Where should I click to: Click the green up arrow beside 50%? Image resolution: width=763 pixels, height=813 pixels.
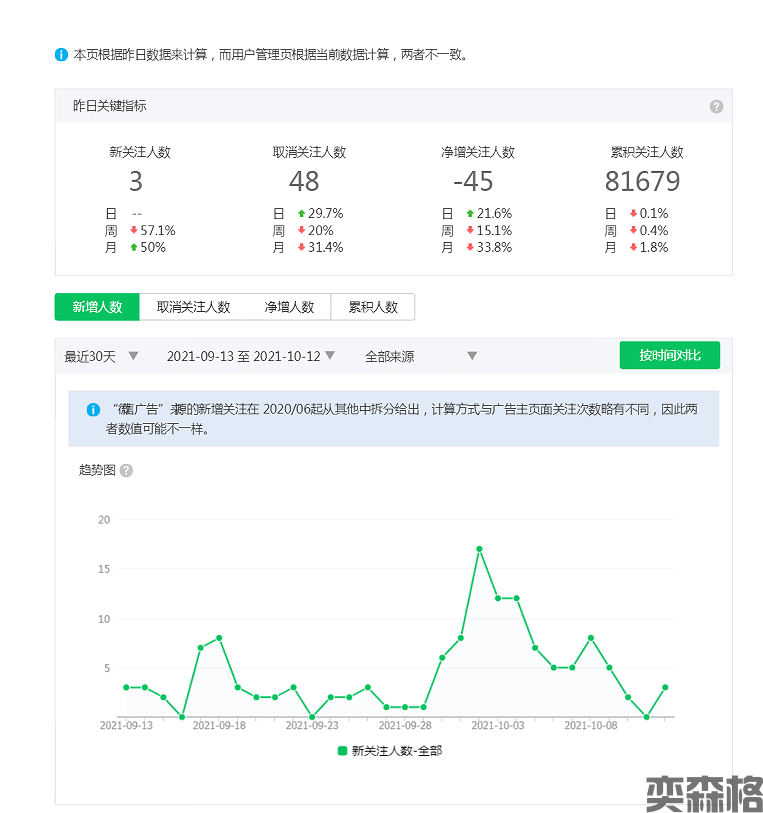[134, 248]
